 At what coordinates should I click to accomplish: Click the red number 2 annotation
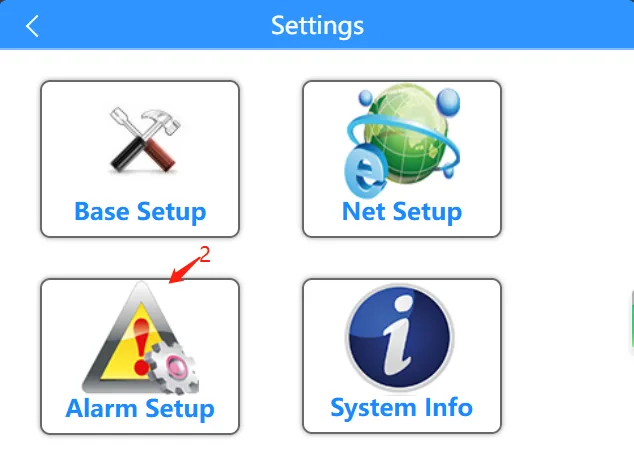[x=205, y=255]
